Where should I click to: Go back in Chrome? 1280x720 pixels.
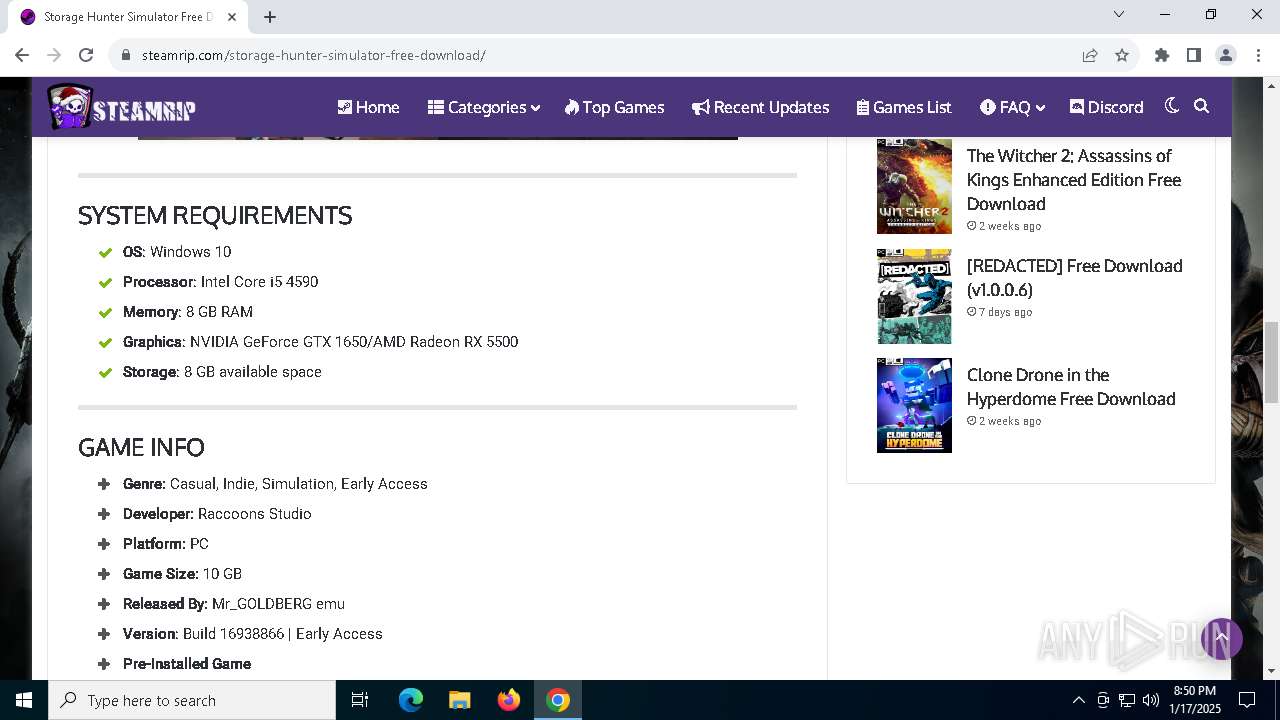(22, 55)
